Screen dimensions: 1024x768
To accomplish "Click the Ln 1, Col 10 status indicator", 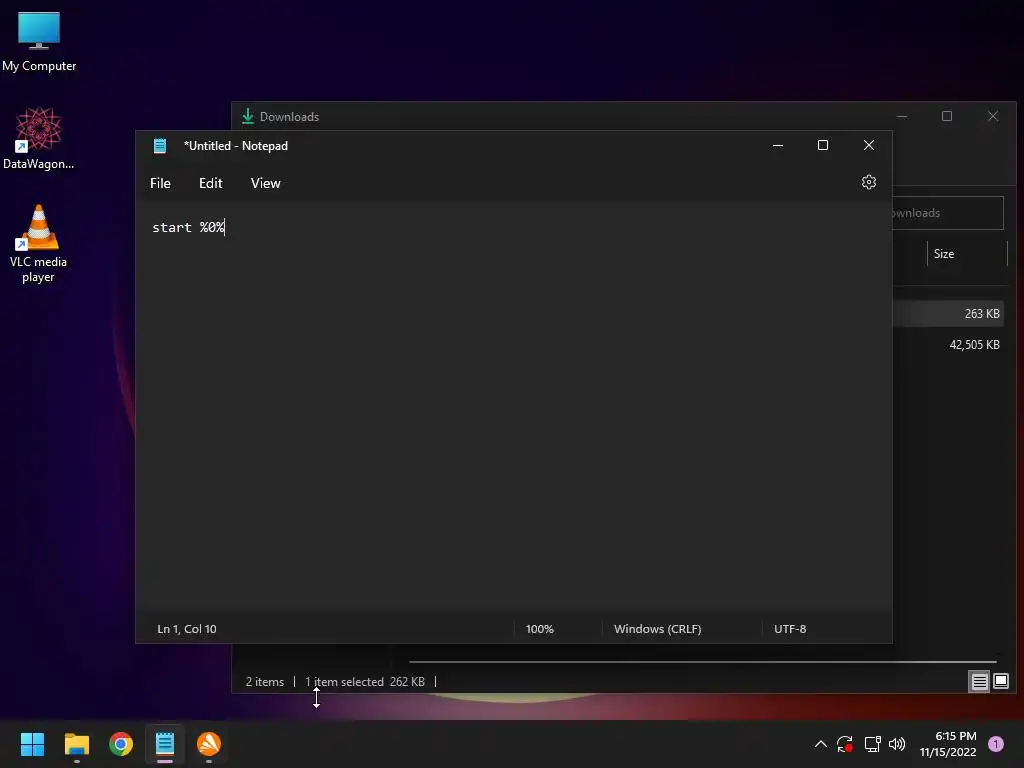I will click(187, 629).
